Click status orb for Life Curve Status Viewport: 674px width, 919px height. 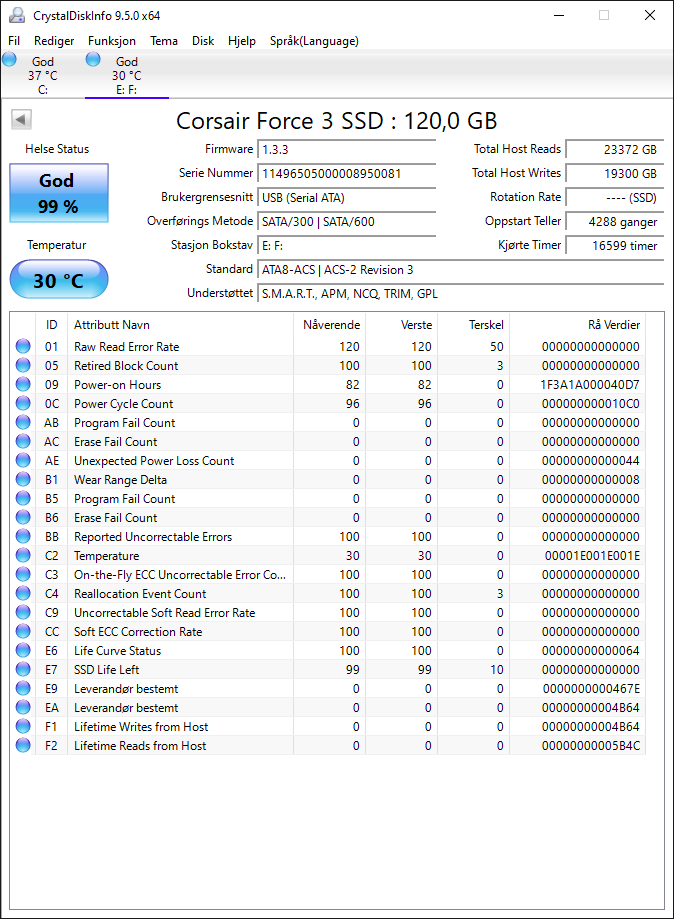point(23,651)
